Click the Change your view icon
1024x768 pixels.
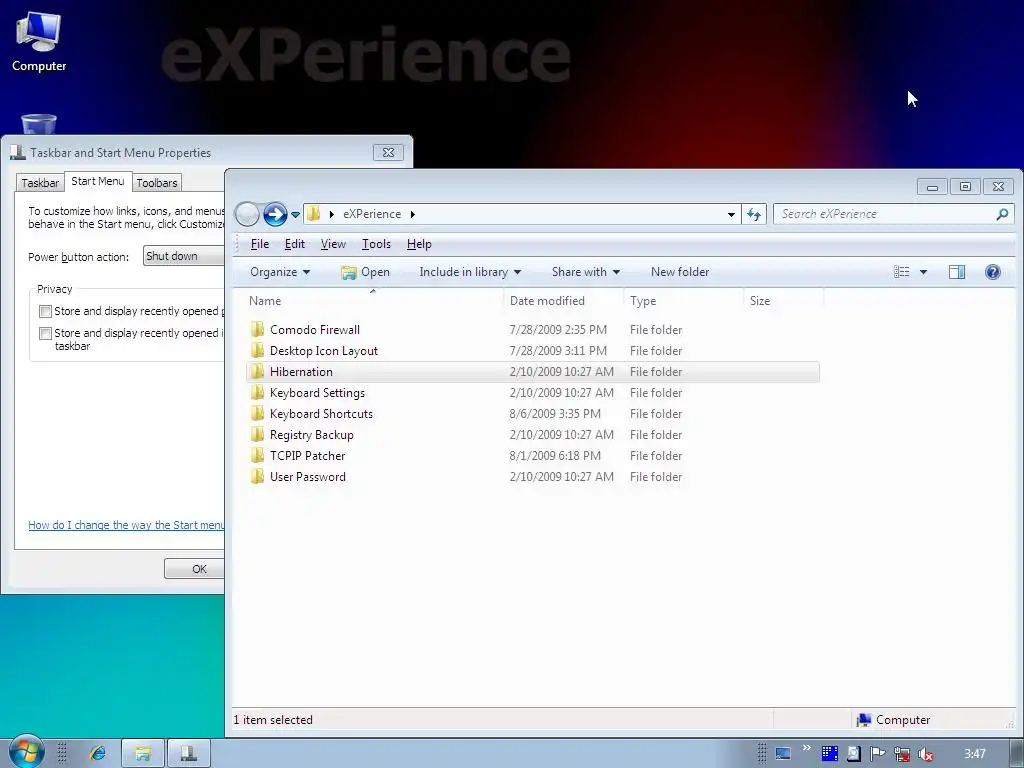coord(901,272)
